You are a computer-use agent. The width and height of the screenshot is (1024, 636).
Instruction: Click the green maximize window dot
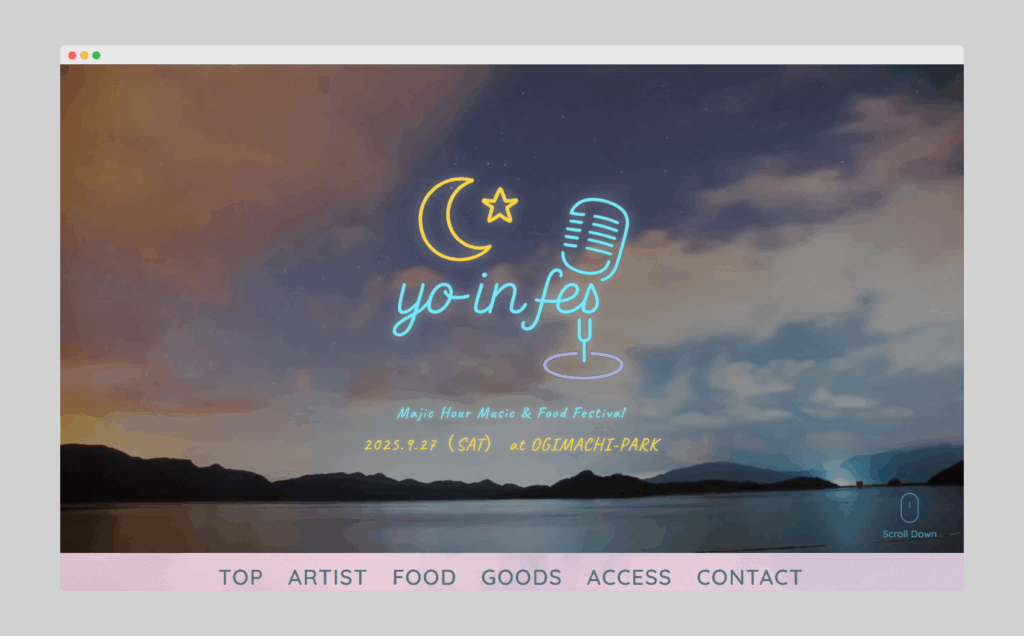pyautogui.click(x=96, y=56)
